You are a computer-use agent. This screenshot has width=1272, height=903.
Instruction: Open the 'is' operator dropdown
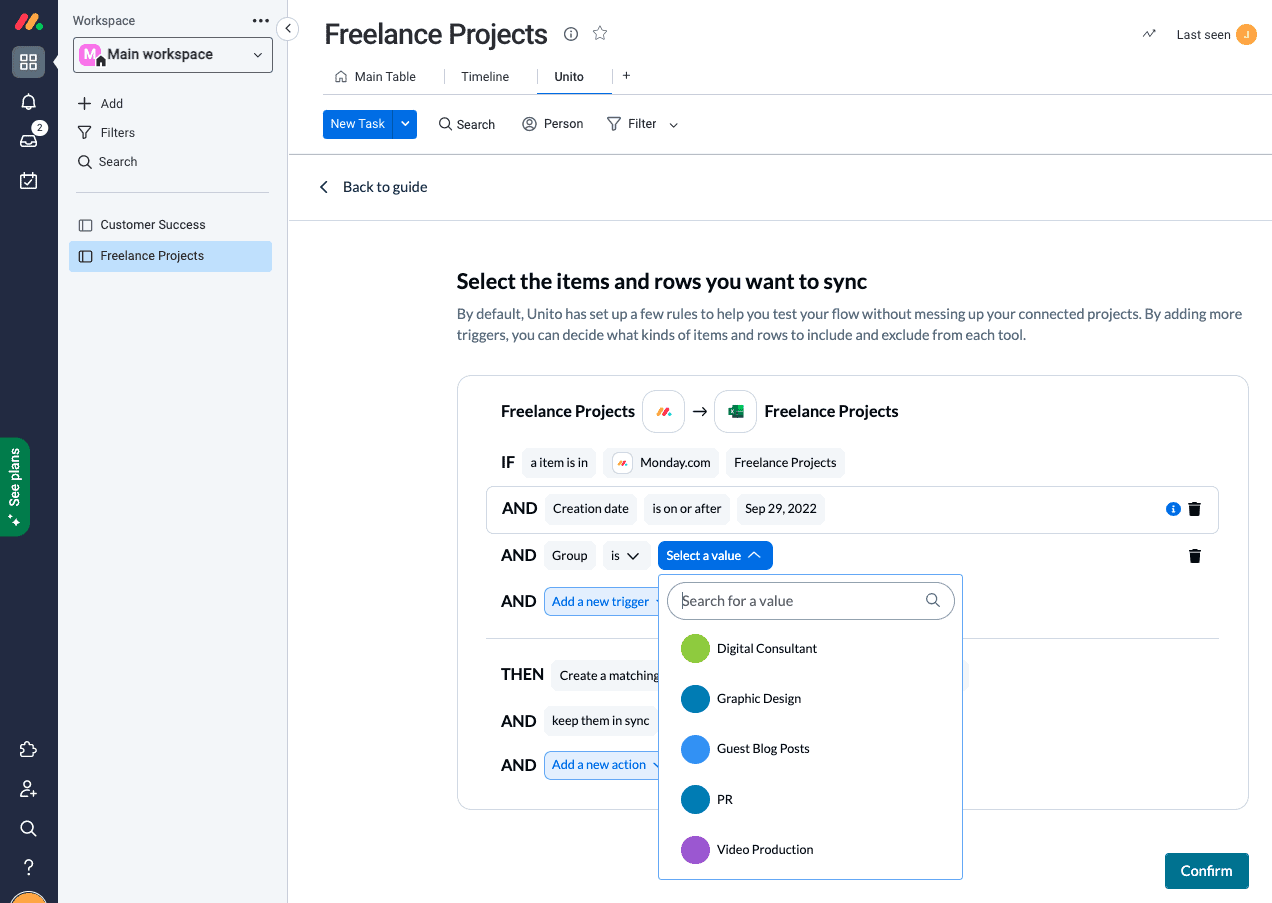point(626,556)
